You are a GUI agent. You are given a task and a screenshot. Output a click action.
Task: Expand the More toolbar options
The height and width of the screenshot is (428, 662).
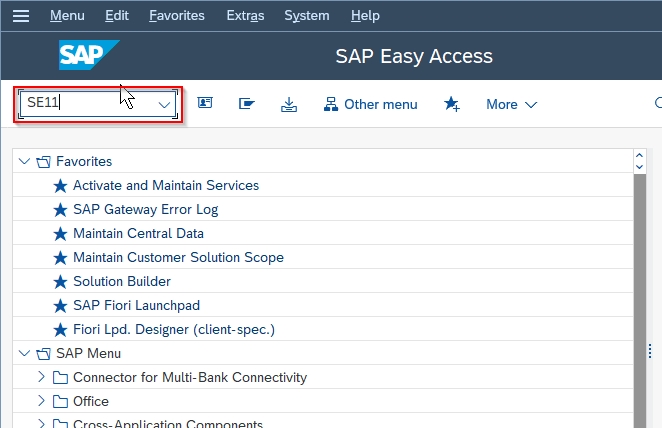(511, 104)
